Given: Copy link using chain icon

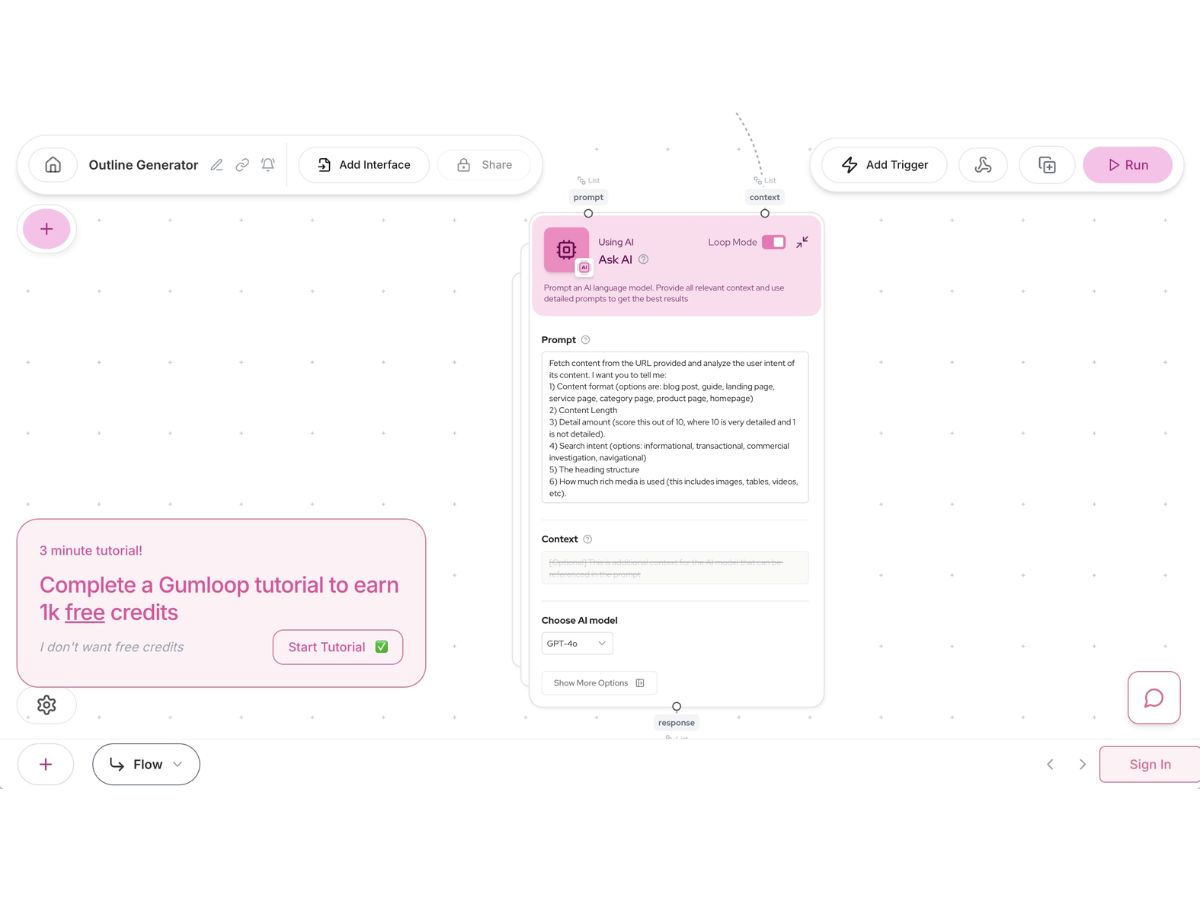Looking at the screenshot, I should point(242,165).
